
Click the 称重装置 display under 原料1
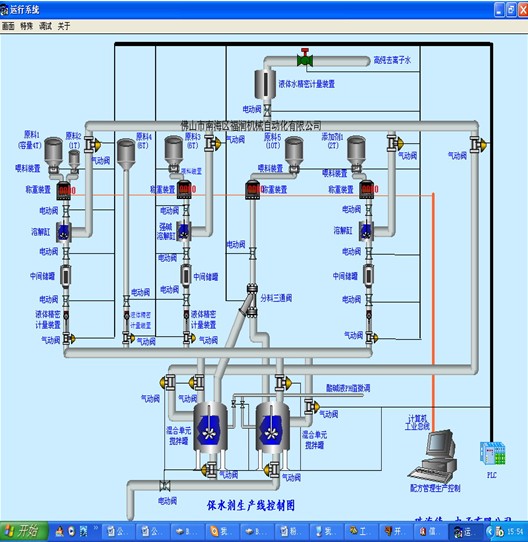(64, 190)
